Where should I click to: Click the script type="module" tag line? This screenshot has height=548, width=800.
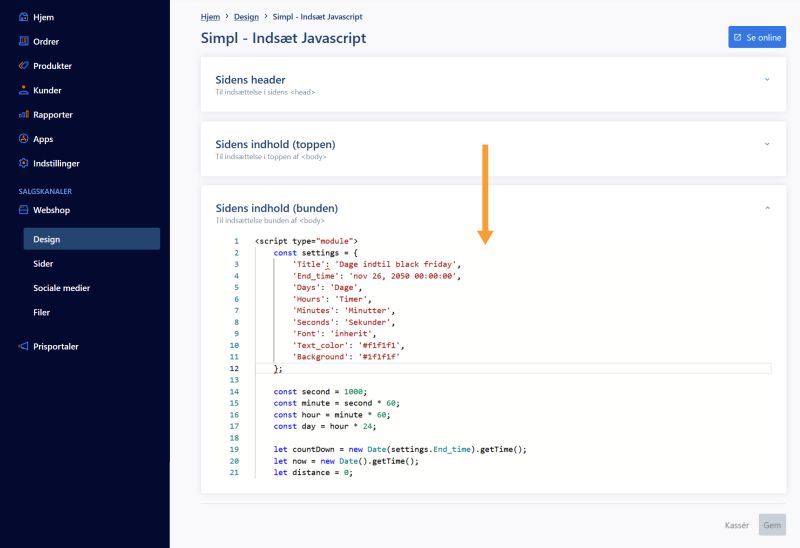click(x=306, y=241)
